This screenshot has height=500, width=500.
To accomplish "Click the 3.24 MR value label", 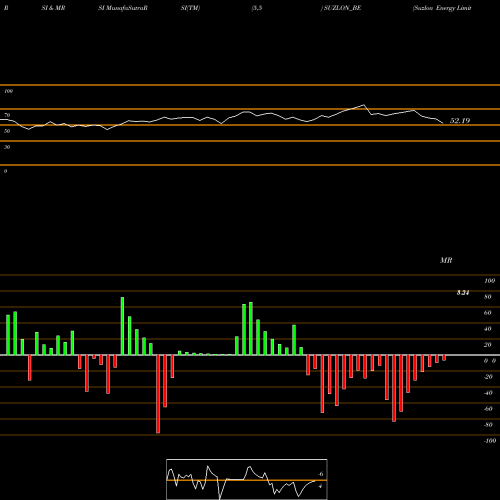I will click(463, 293).
